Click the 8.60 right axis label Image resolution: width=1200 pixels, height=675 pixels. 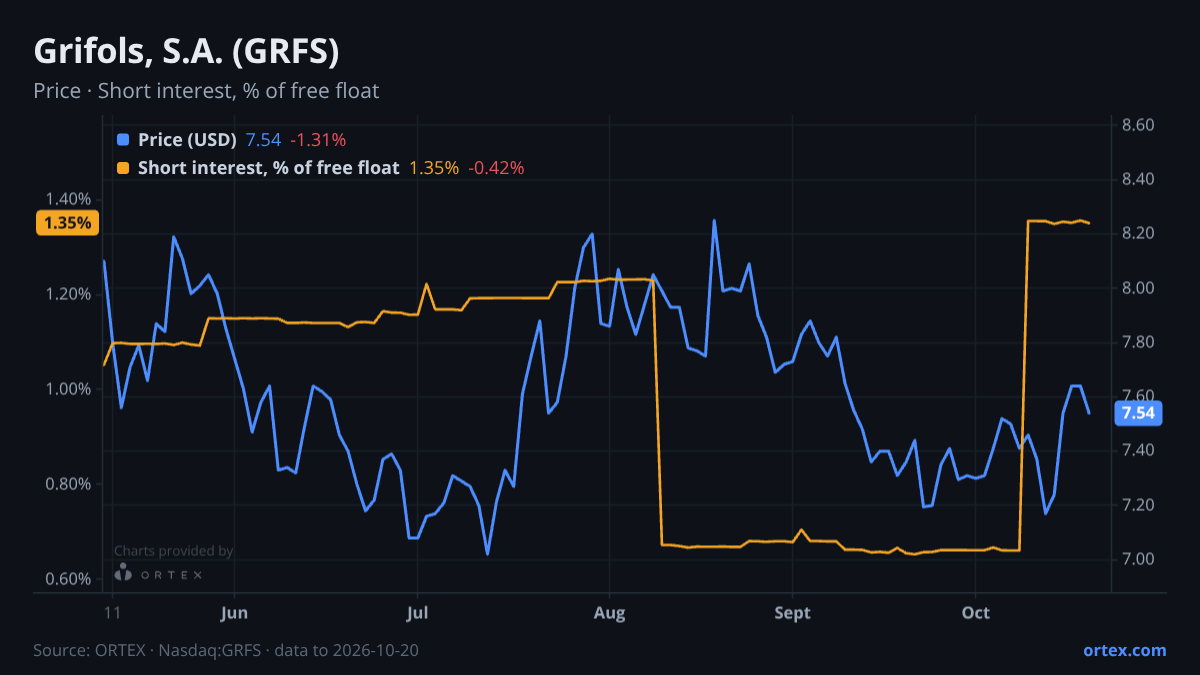point(1138,125)
